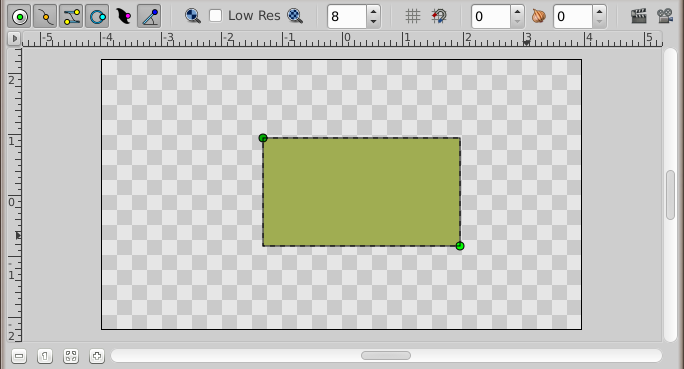Zoom out with the minus button

(x=19, y=356)
